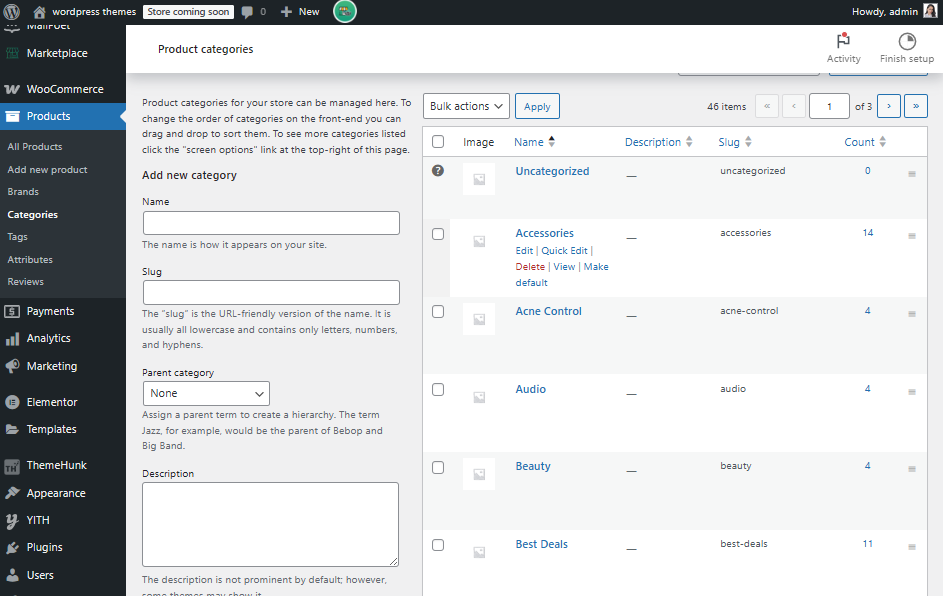Open the Tags submenu item
Image resolution: width=943 pixels, height=596 pixels.
(17, 237)
